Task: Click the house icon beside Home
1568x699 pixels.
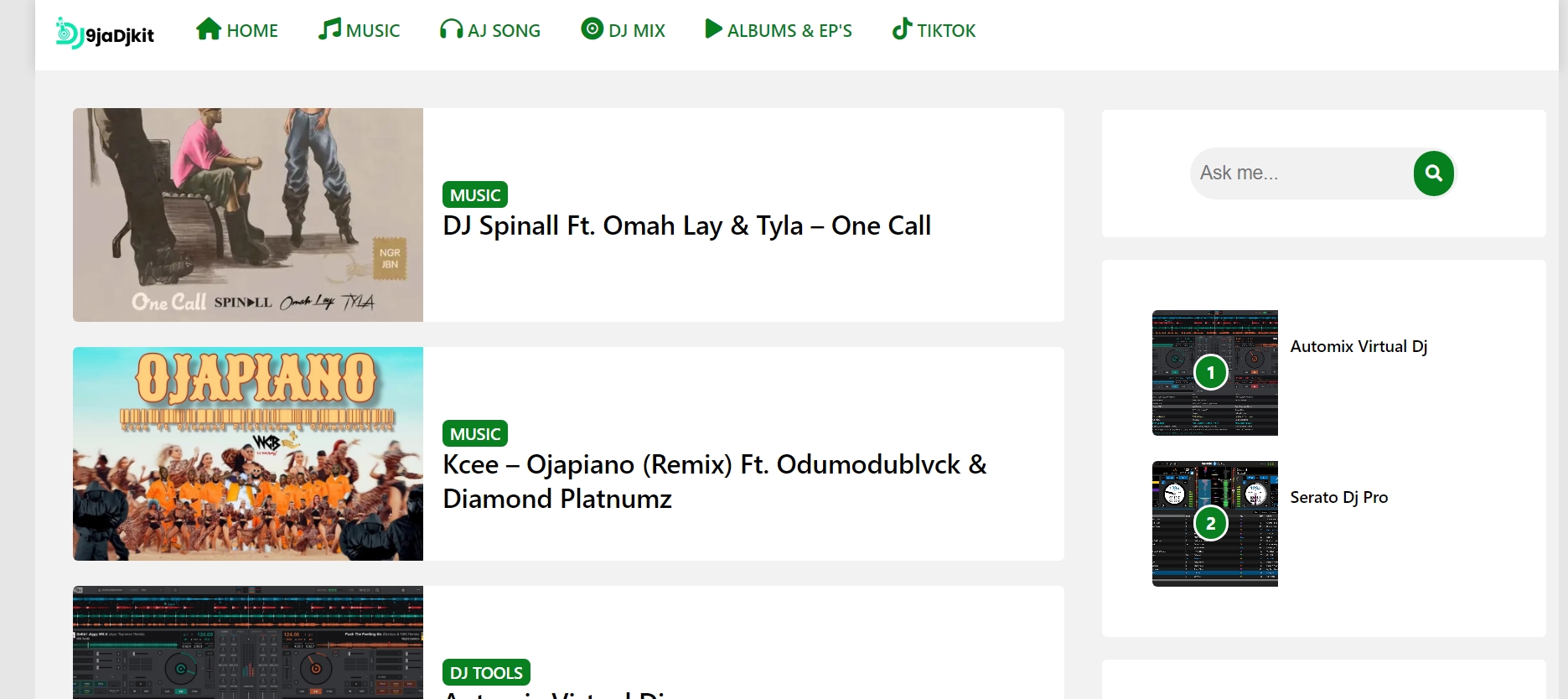Action: point(209,29)
